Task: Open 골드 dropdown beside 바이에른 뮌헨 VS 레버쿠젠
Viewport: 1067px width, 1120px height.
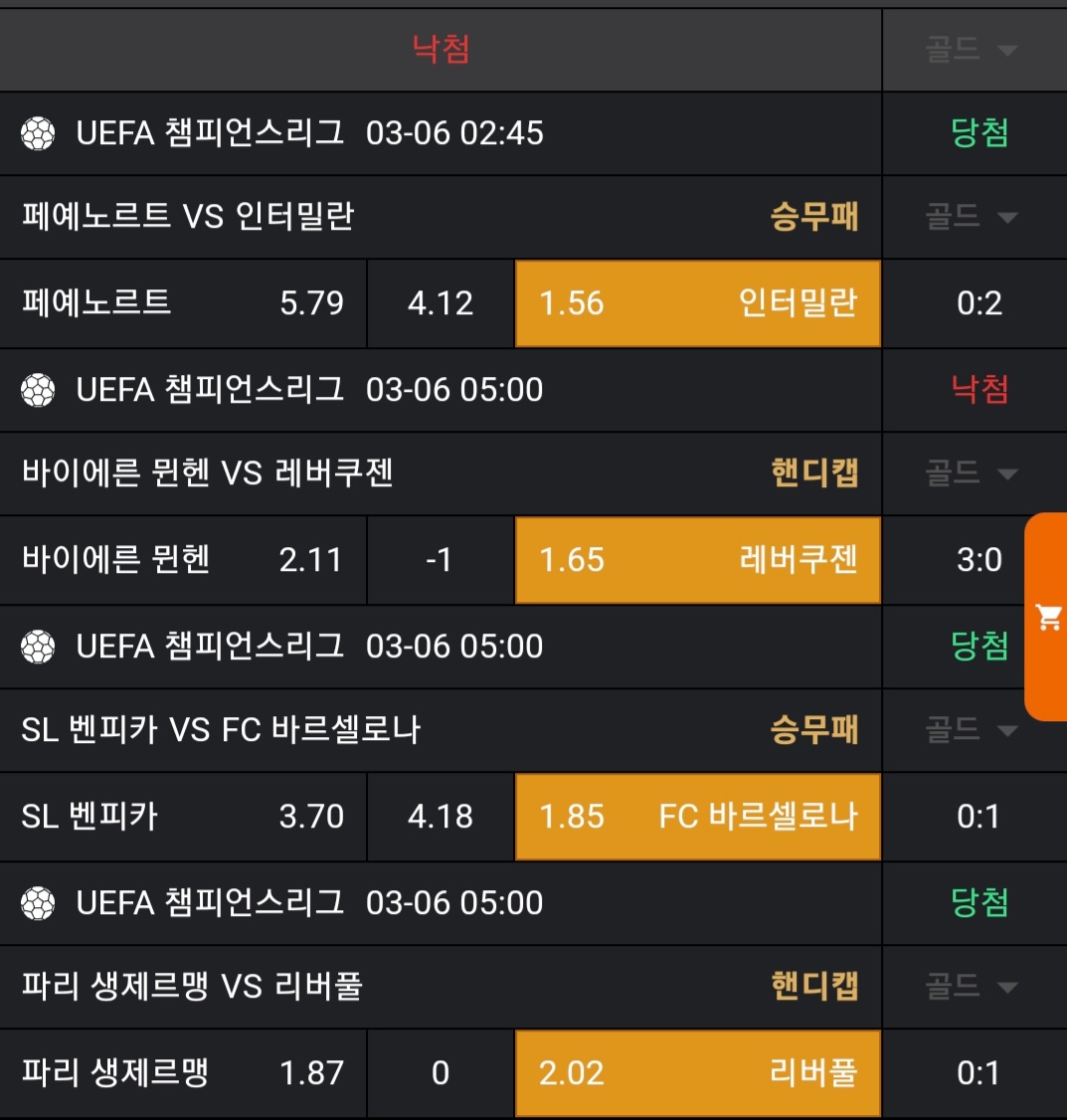Action: (x=972, y=473)
